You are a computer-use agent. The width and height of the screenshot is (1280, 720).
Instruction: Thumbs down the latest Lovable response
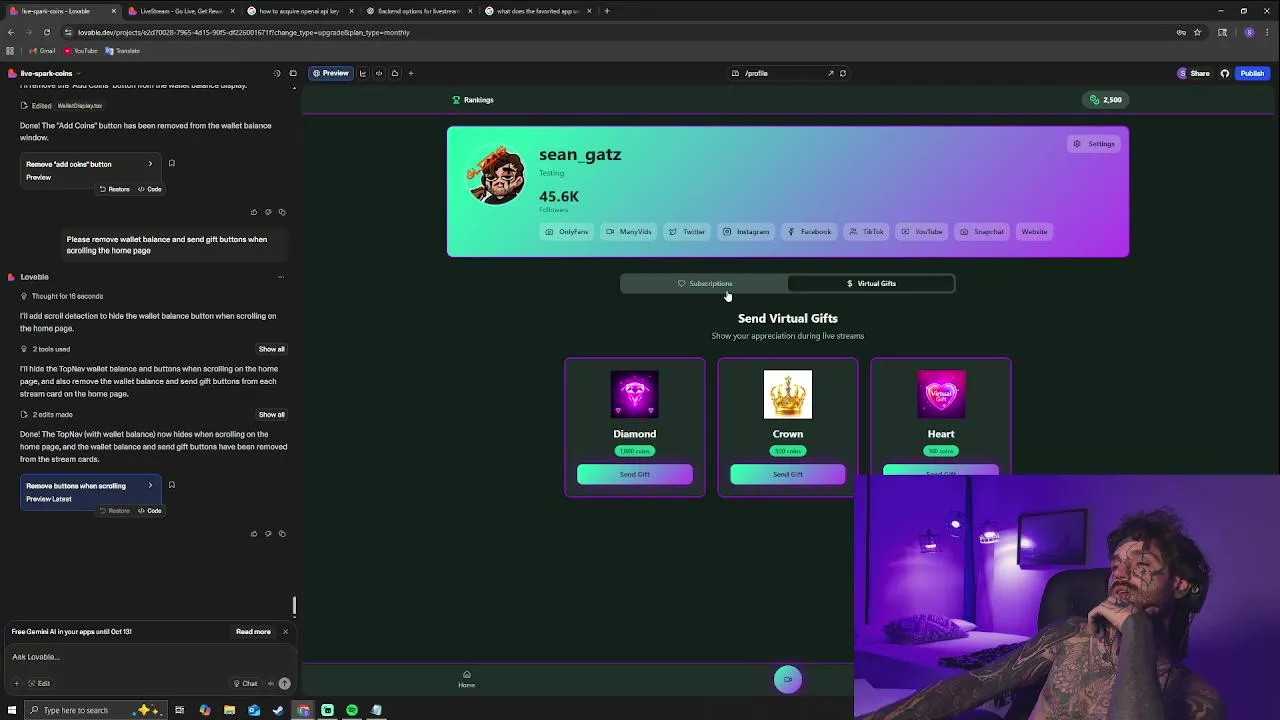tap(268, 533)
